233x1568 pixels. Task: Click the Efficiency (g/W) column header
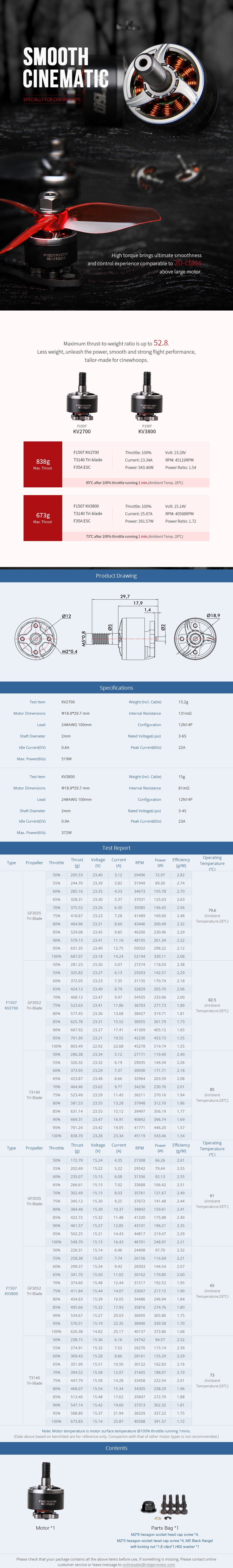coord(181,863)
